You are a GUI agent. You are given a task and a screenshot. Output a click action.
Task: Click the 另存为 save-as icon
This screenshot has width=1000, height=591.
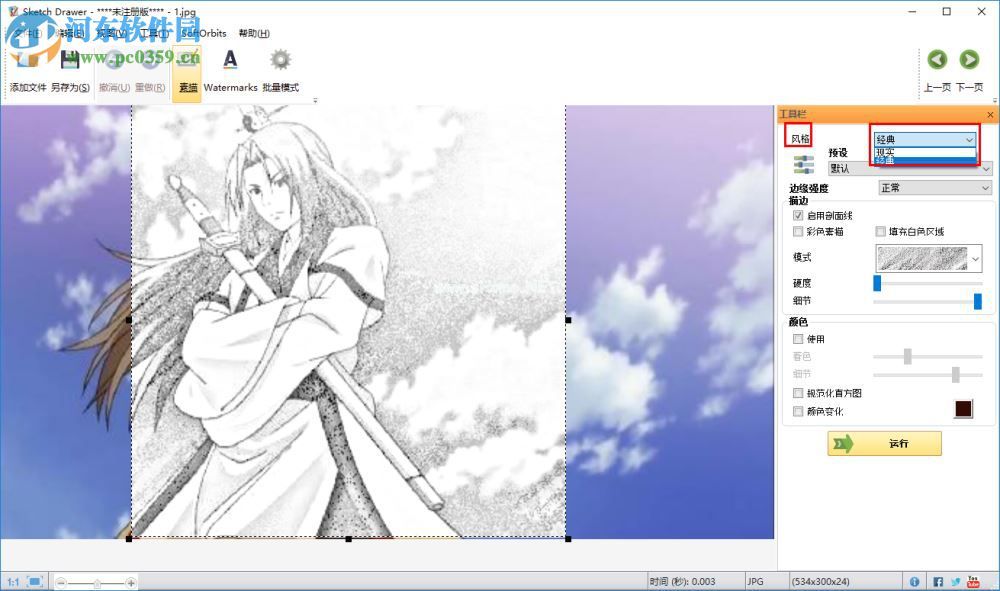(x=69, y=62)
